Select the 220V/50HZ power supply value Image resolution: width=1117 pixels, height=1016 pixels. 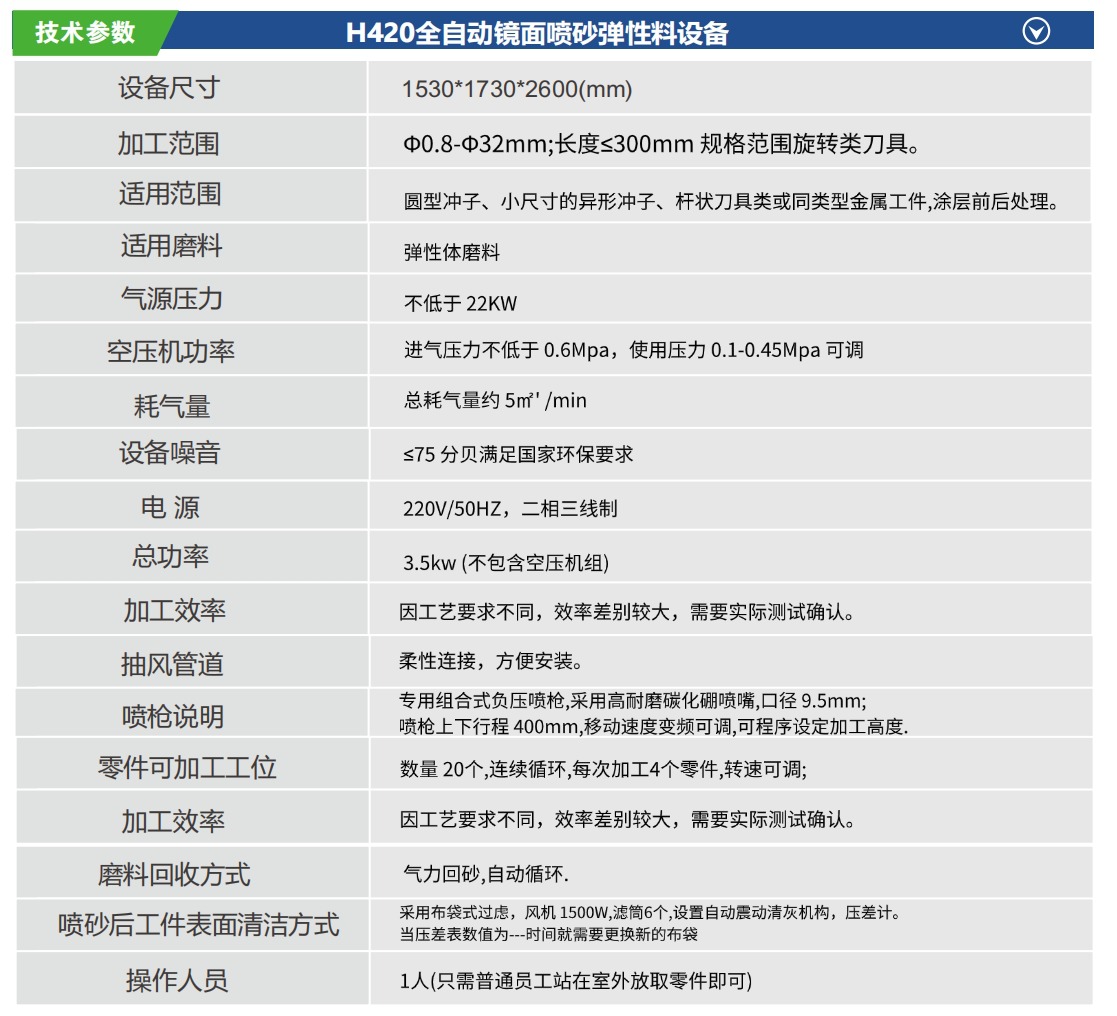(x=510, y=508)
